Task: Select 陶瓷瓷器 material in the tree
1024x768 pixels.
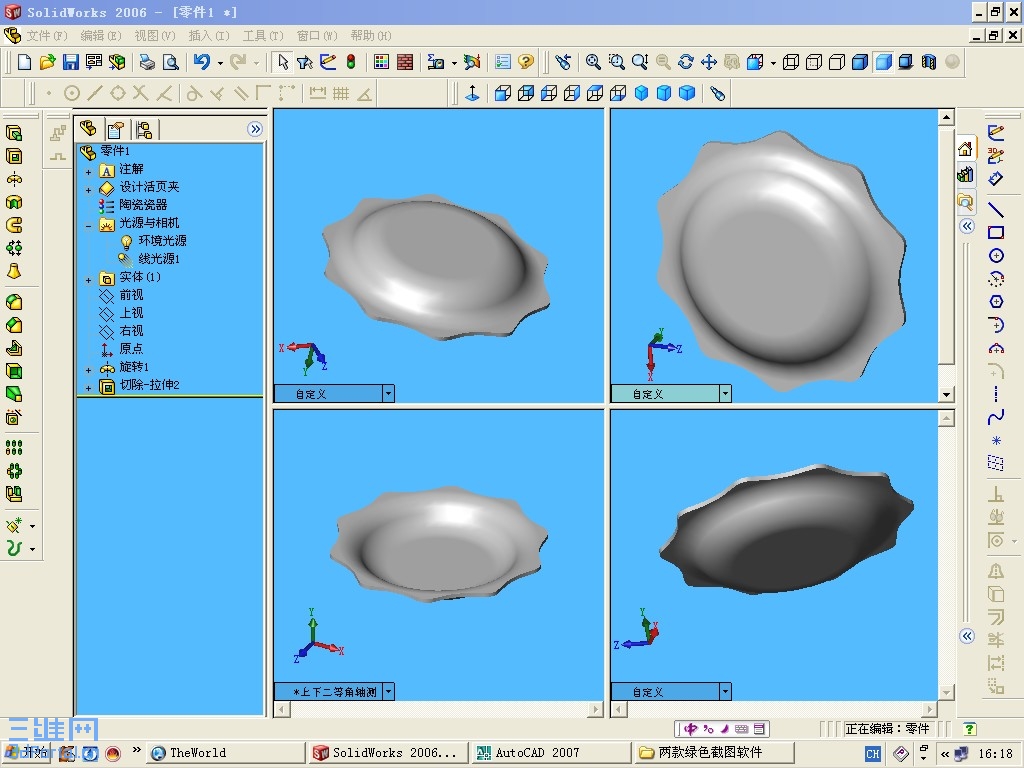Action: [x=143, y=205]
